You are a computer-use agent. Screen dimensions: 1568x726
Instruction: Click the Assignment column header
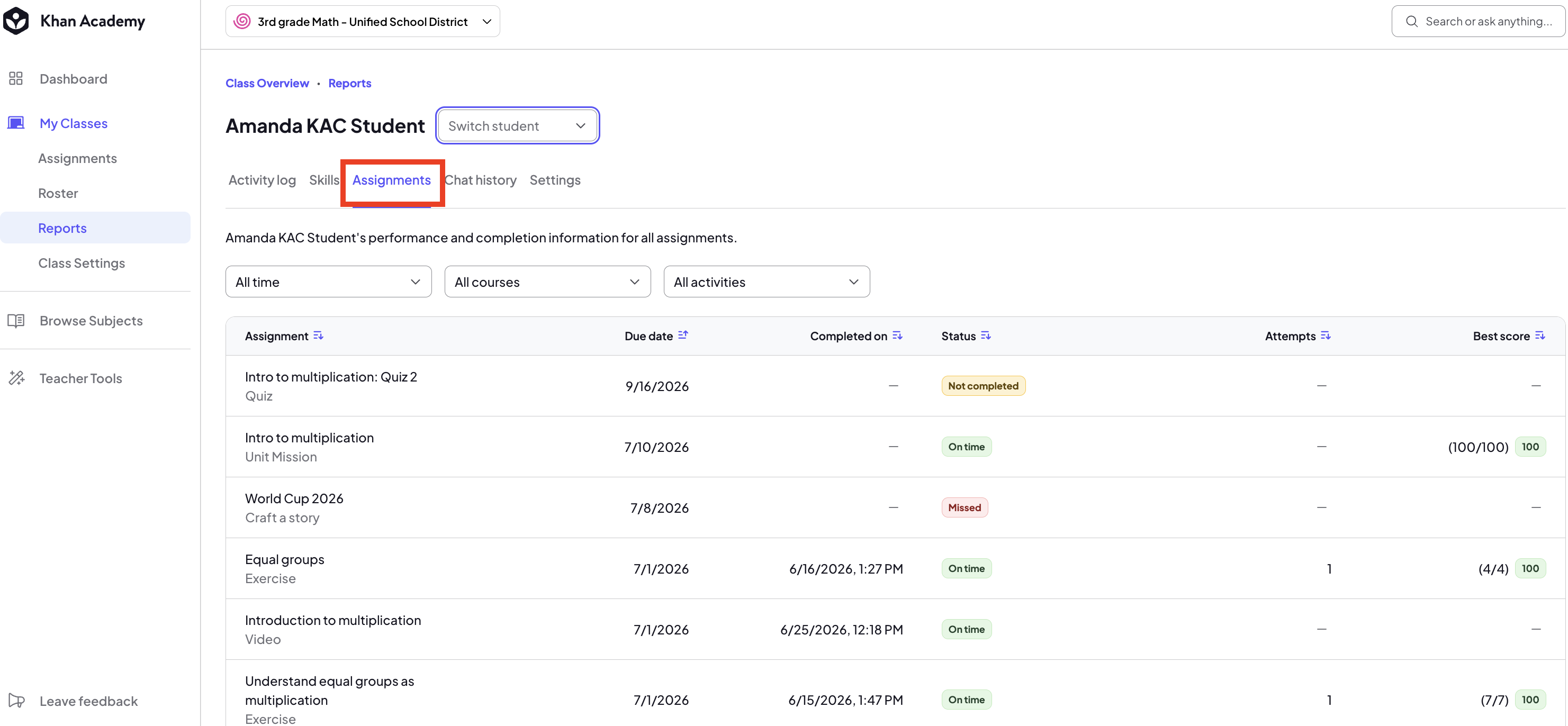coord(276,335)
